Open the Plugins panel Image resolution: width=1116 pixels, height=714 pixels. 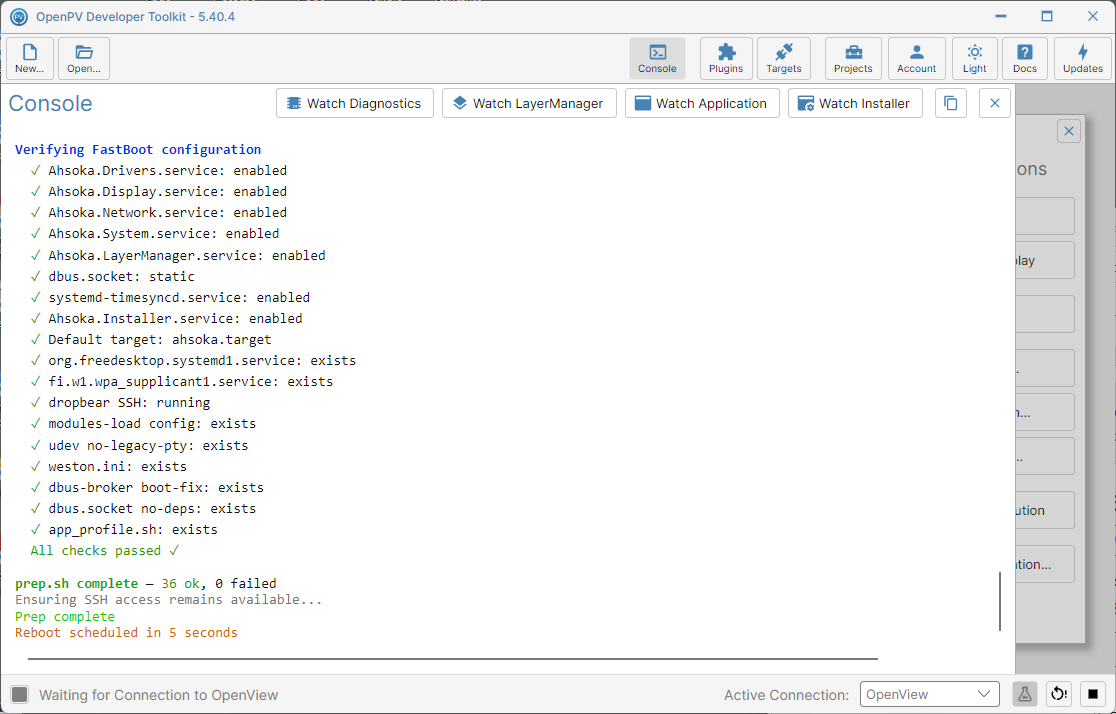point(726,58)
